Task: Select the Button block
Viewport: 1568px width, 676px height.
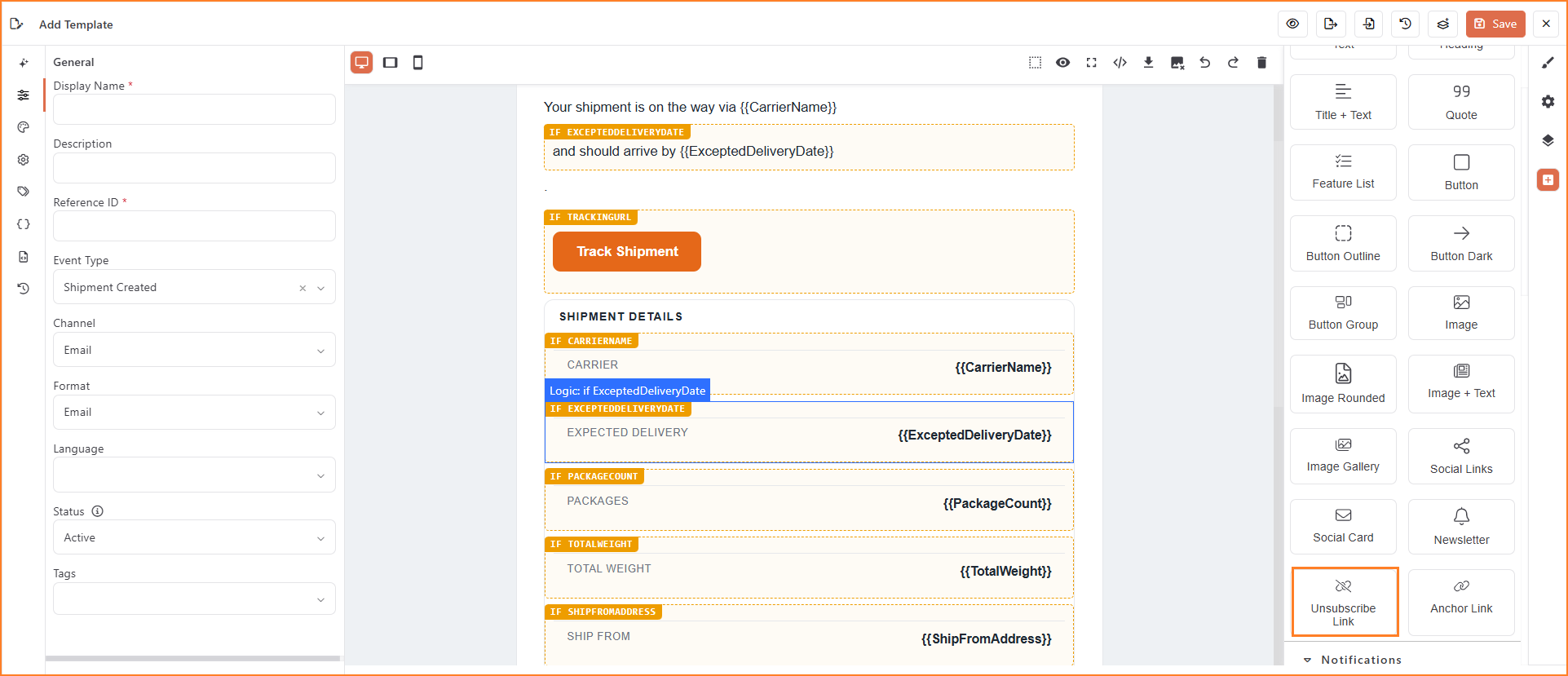Action: coord(1461,172)
